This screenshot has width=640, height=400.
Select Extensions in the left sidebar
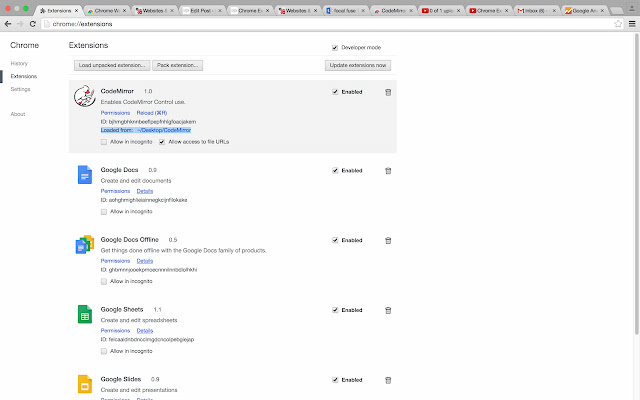[x=24, y=76]
